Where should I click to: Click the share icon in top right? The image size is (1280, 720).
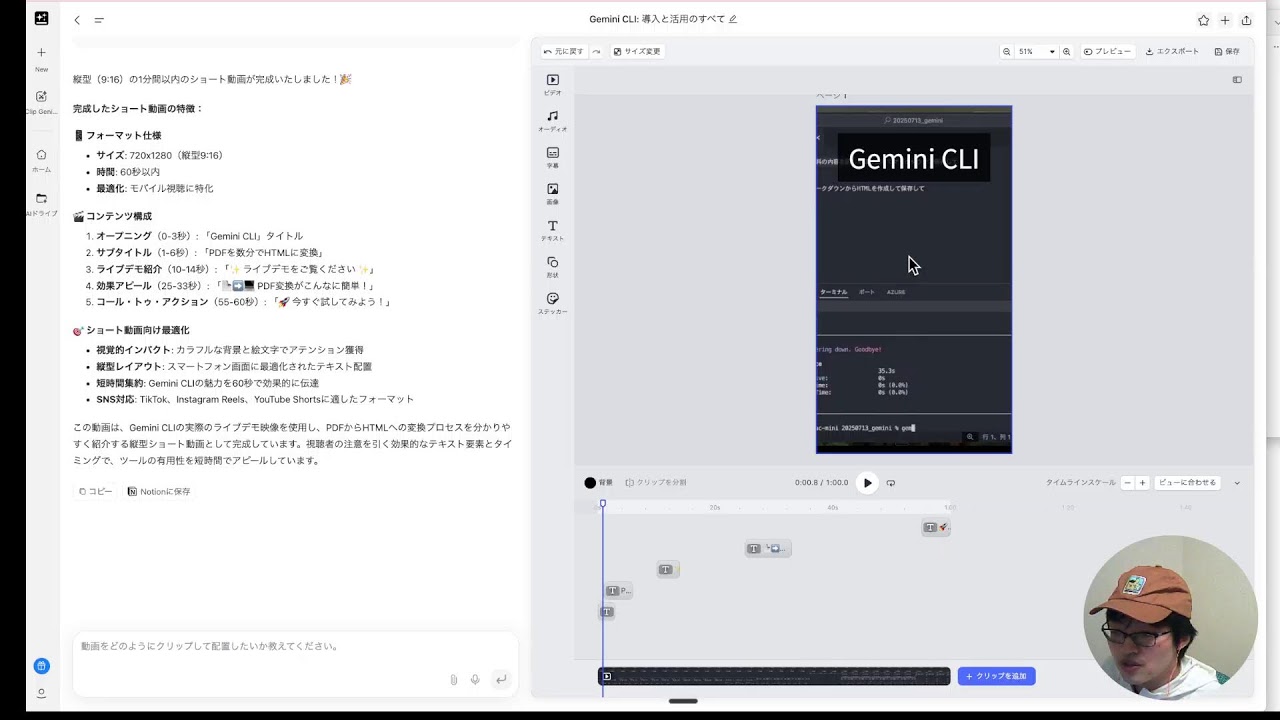pos(1246,20)
